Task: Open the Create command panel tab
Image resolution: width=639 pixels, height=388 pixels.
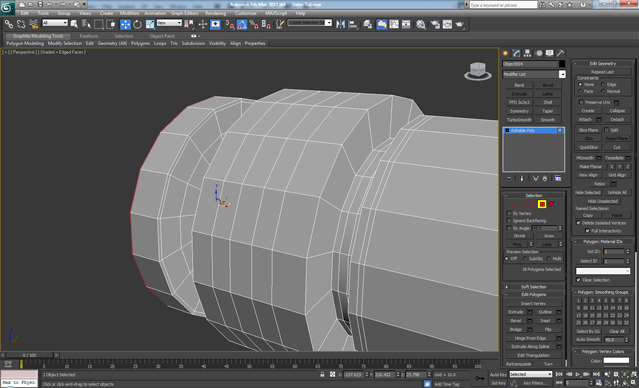Action: tap(505, 53)
